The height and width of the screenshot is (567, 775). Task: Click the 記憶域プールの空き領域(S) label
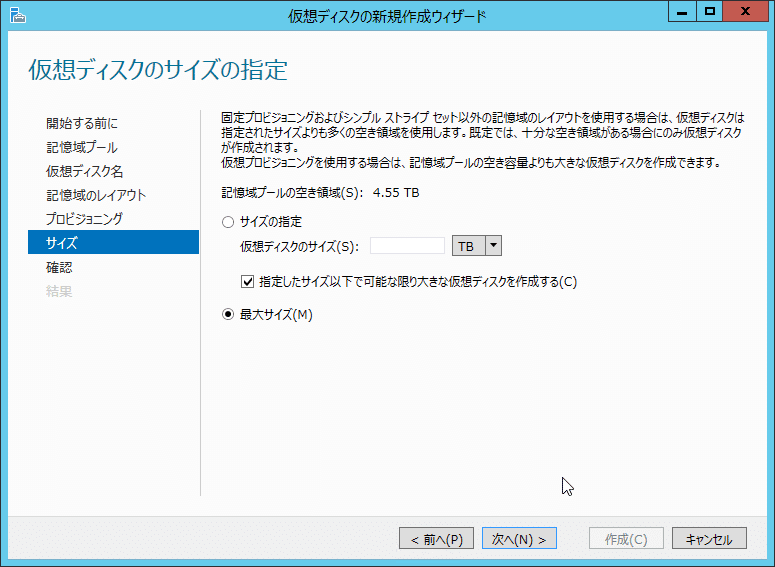click(x=292, y=192)
